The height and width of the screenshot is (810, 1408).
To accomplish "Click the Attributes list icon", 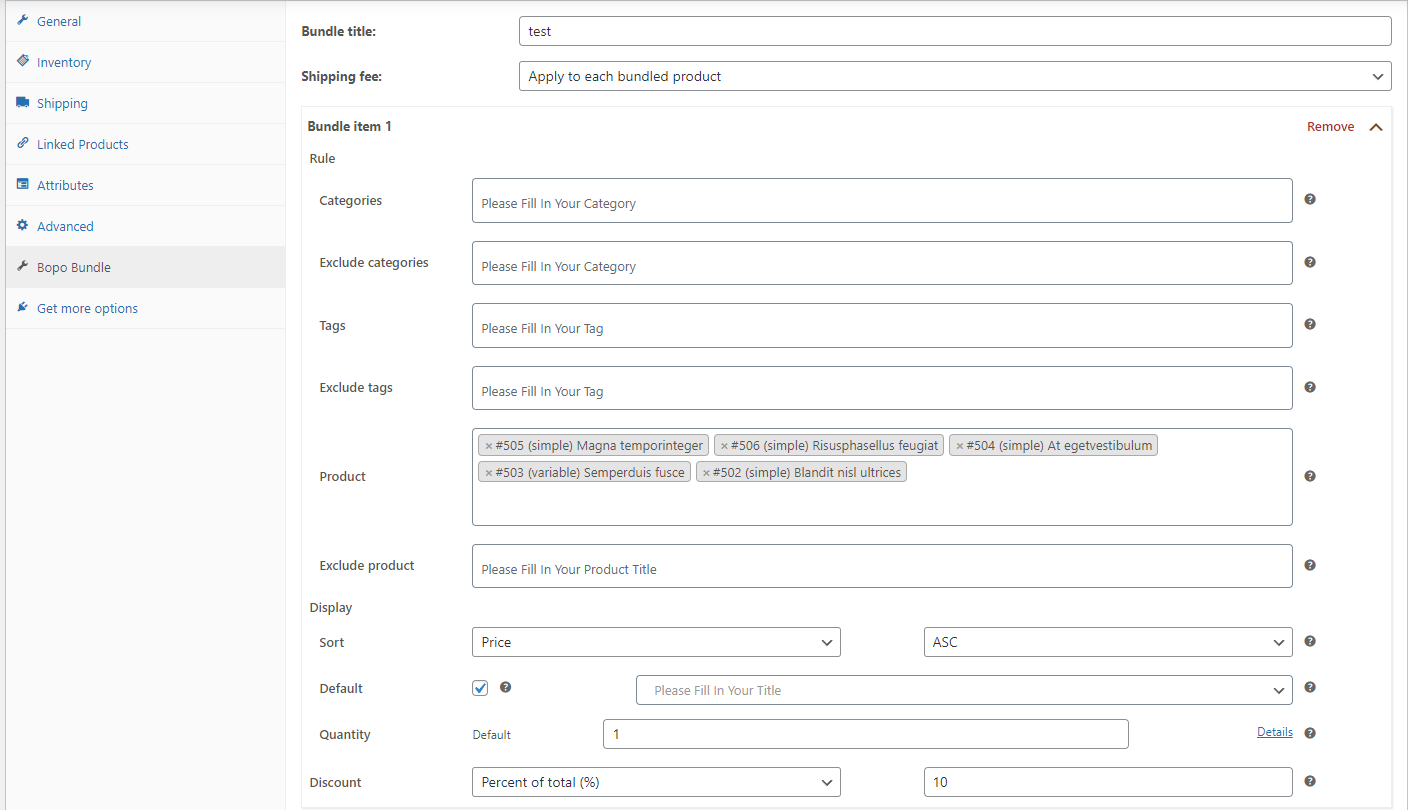I will pyautogui.click(x=23, y=184).
